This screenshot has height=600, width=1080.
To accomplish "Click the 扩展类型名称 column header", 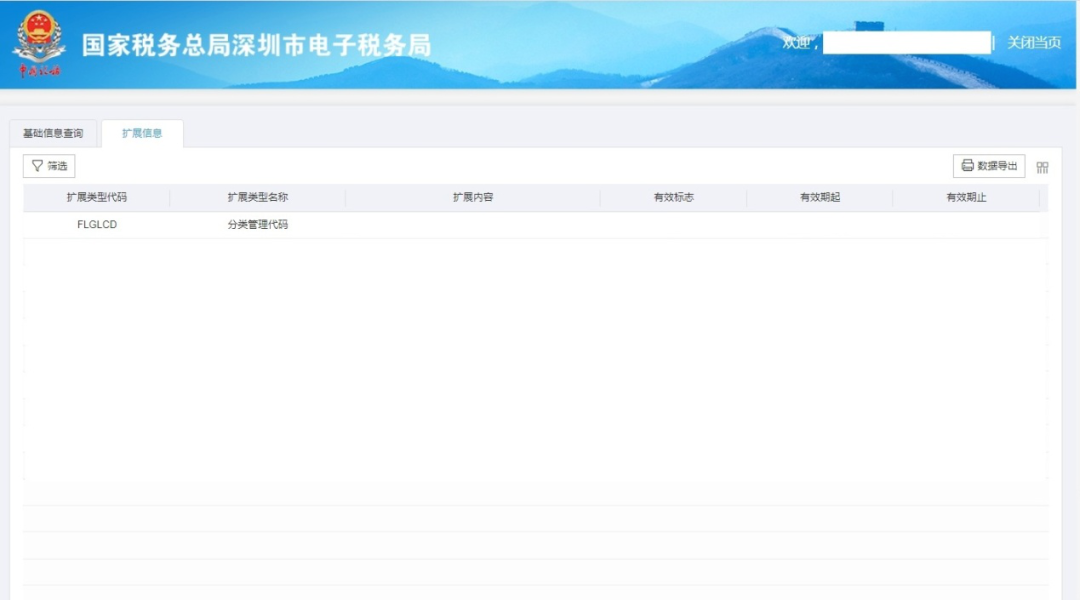I will 258,197.
